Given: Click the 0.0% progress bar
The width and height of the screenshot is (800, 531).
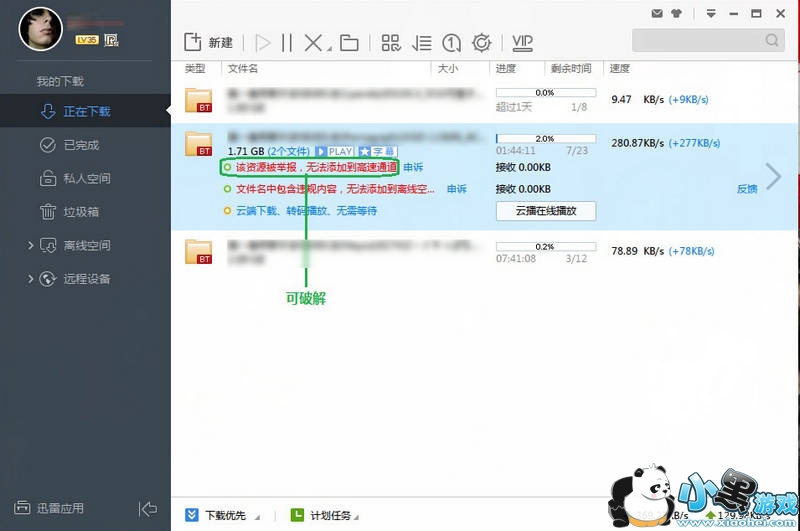Looking at the screenshot, I should pos(545,93).
